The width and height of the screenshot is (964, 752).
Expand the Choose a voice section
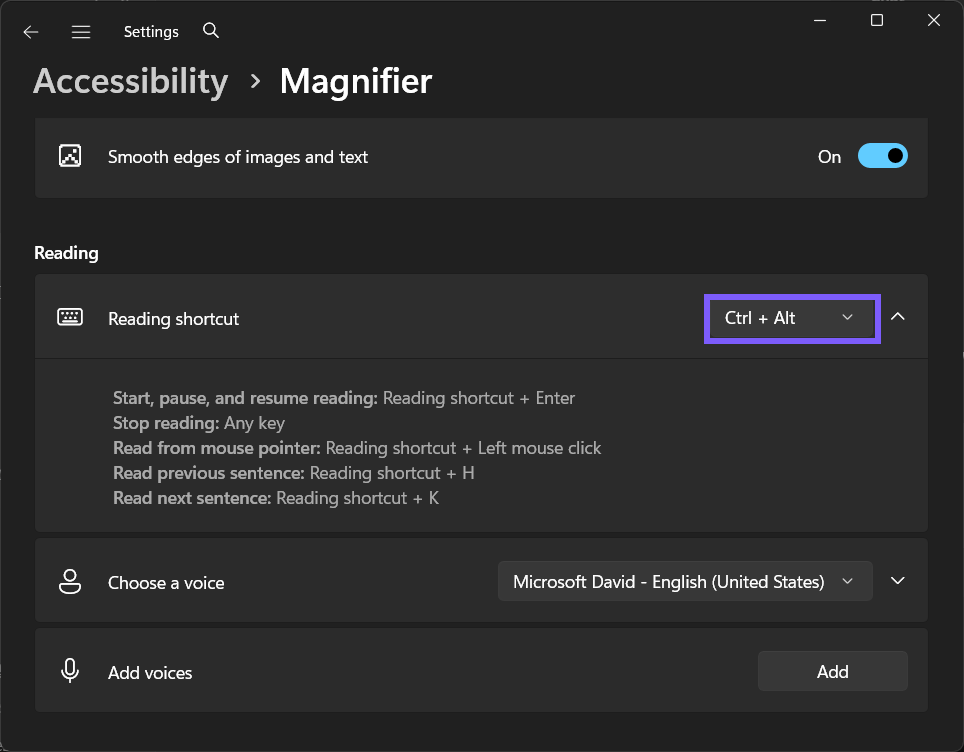[x=898, y=580]
